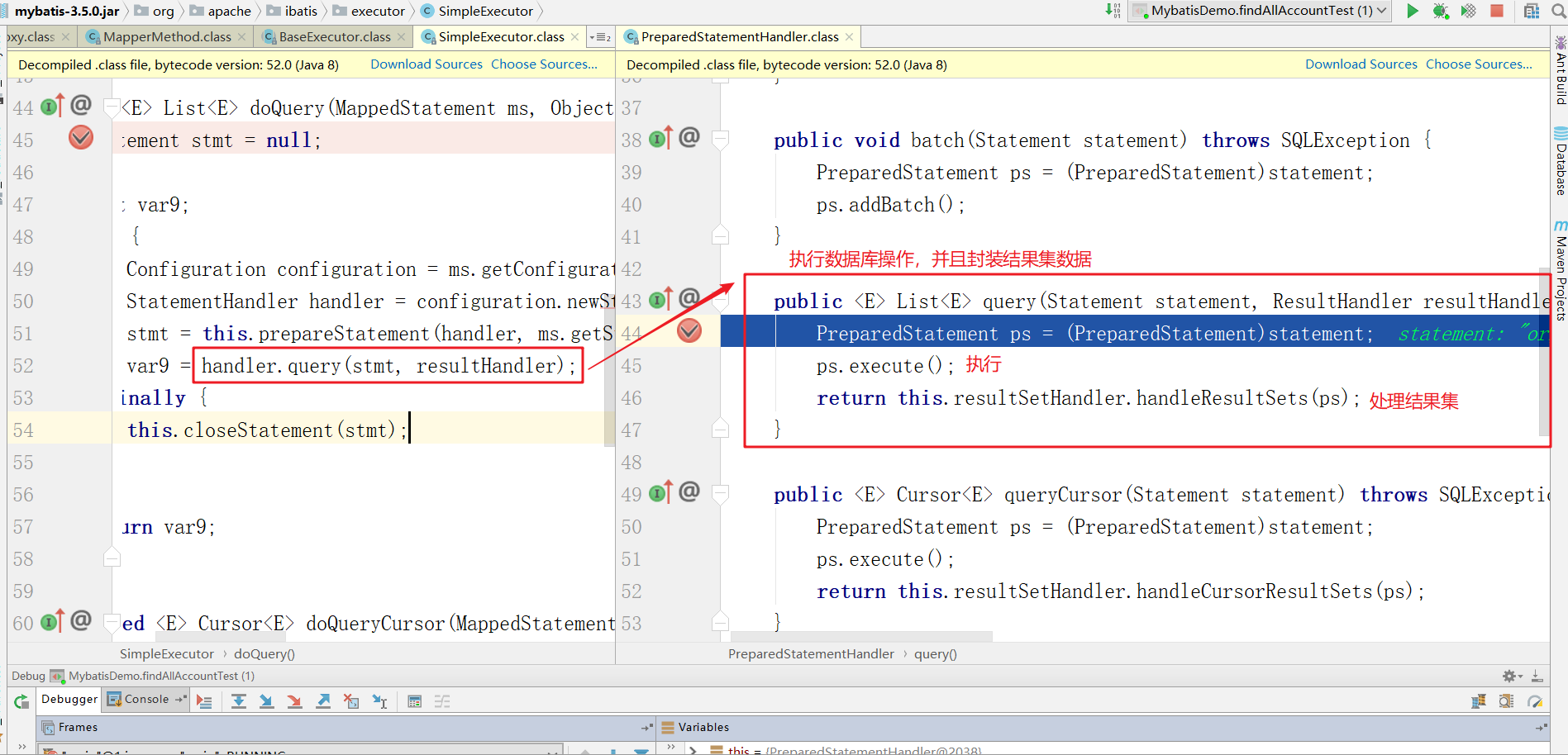Collapse the queryCursor method fold marker at line 49

721,494
